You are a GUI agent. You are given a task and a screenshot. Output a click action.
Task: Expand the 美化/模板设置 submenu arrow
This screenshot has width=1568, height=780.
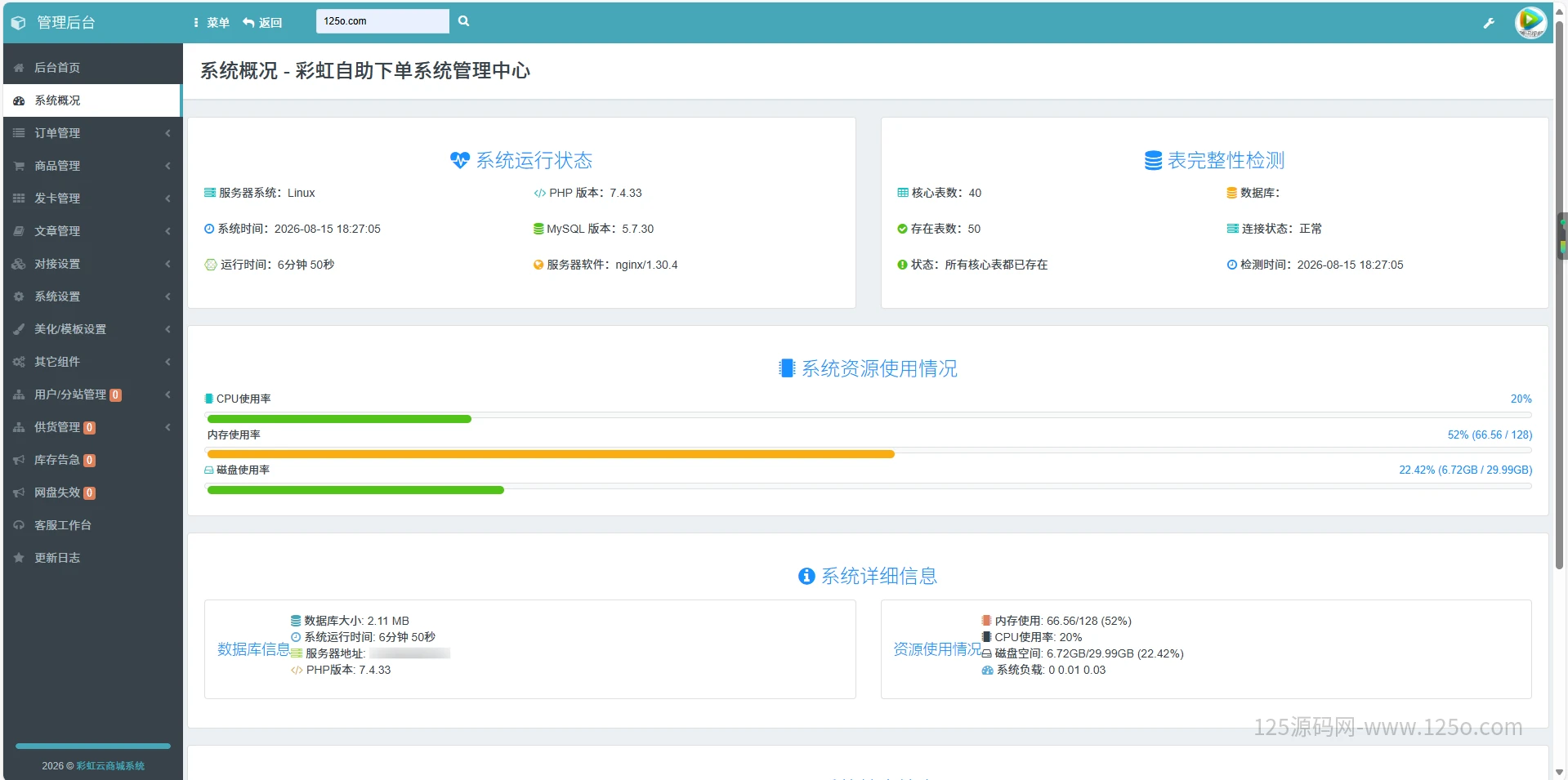(x=168, y=329)
